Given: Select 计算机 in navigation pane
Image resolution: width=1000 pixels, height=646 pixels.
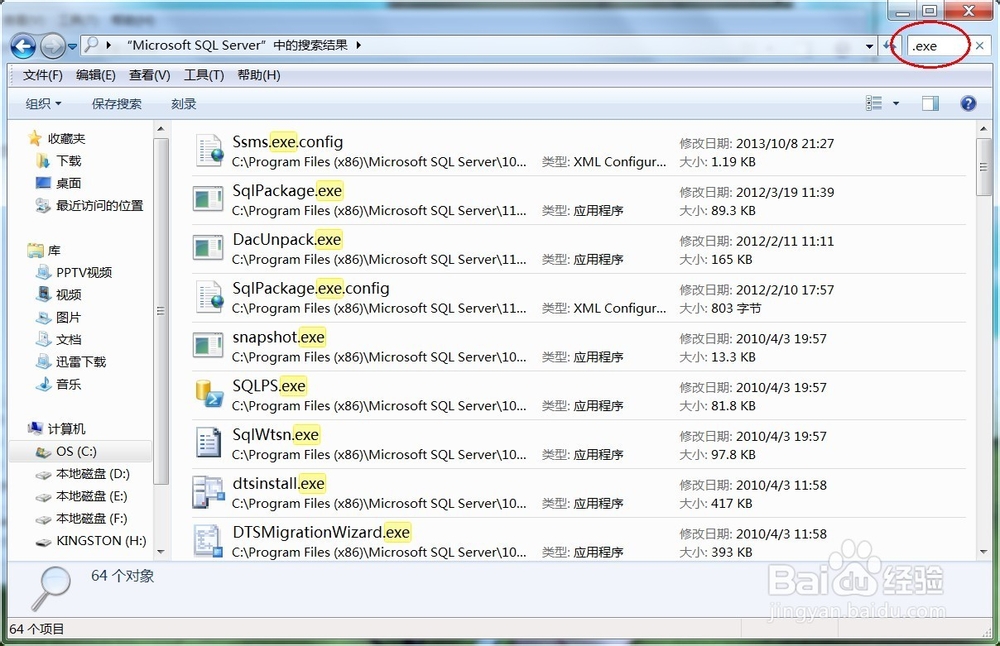Looking at the screenshot, I should coord(57,429).
